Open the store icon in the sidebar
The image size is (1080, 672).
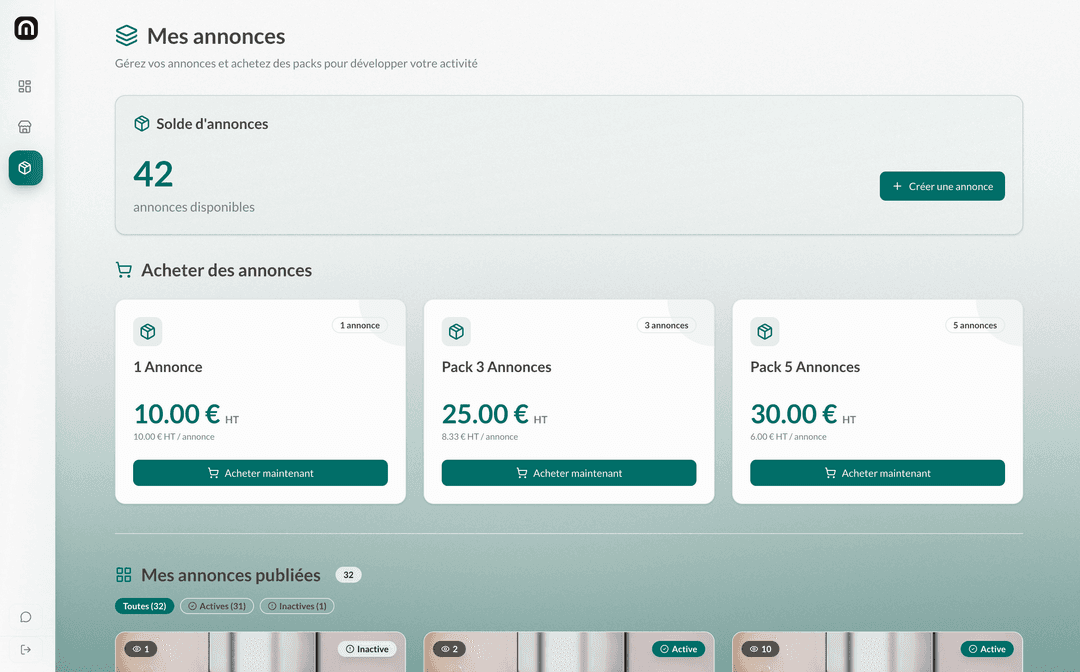tap(25, 127)
